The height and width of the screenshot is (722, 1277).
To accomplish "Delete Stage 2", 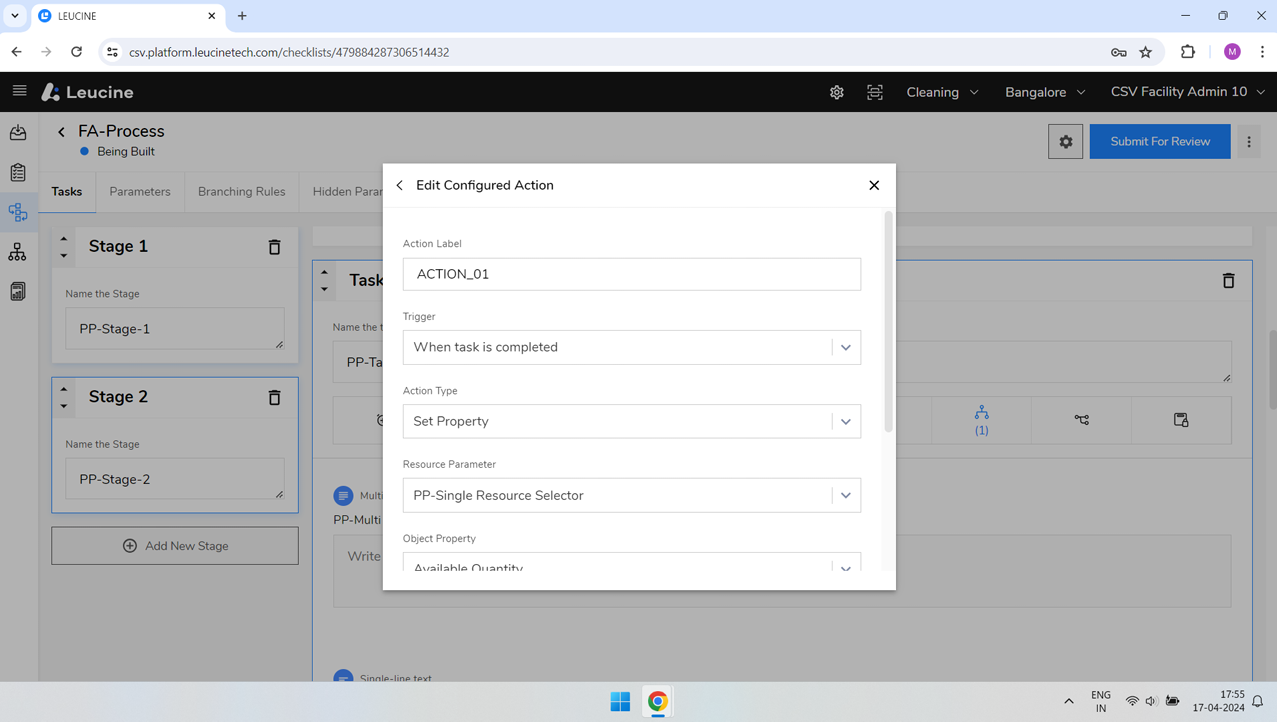I will tap(274, 398).
